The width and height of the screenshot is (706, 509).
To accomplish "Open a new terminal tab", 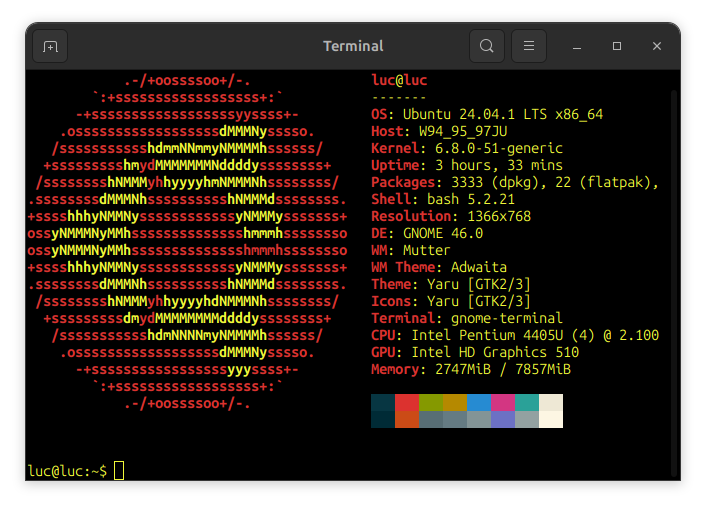I will pyautogui.click(x=50, y=46).
